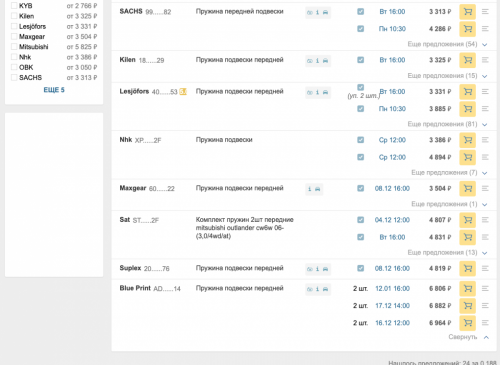Open the Blue Print brand name link

pos(135,288)
